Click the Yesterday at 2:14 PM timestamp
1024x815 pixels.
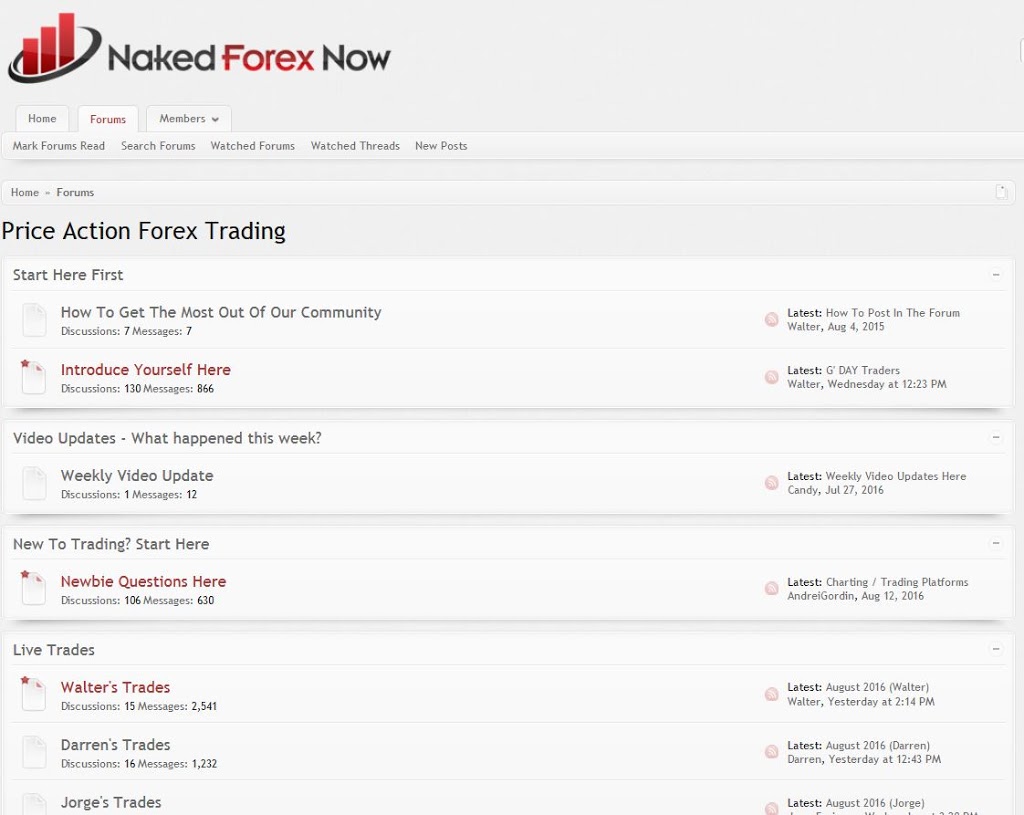click(882, 701)
